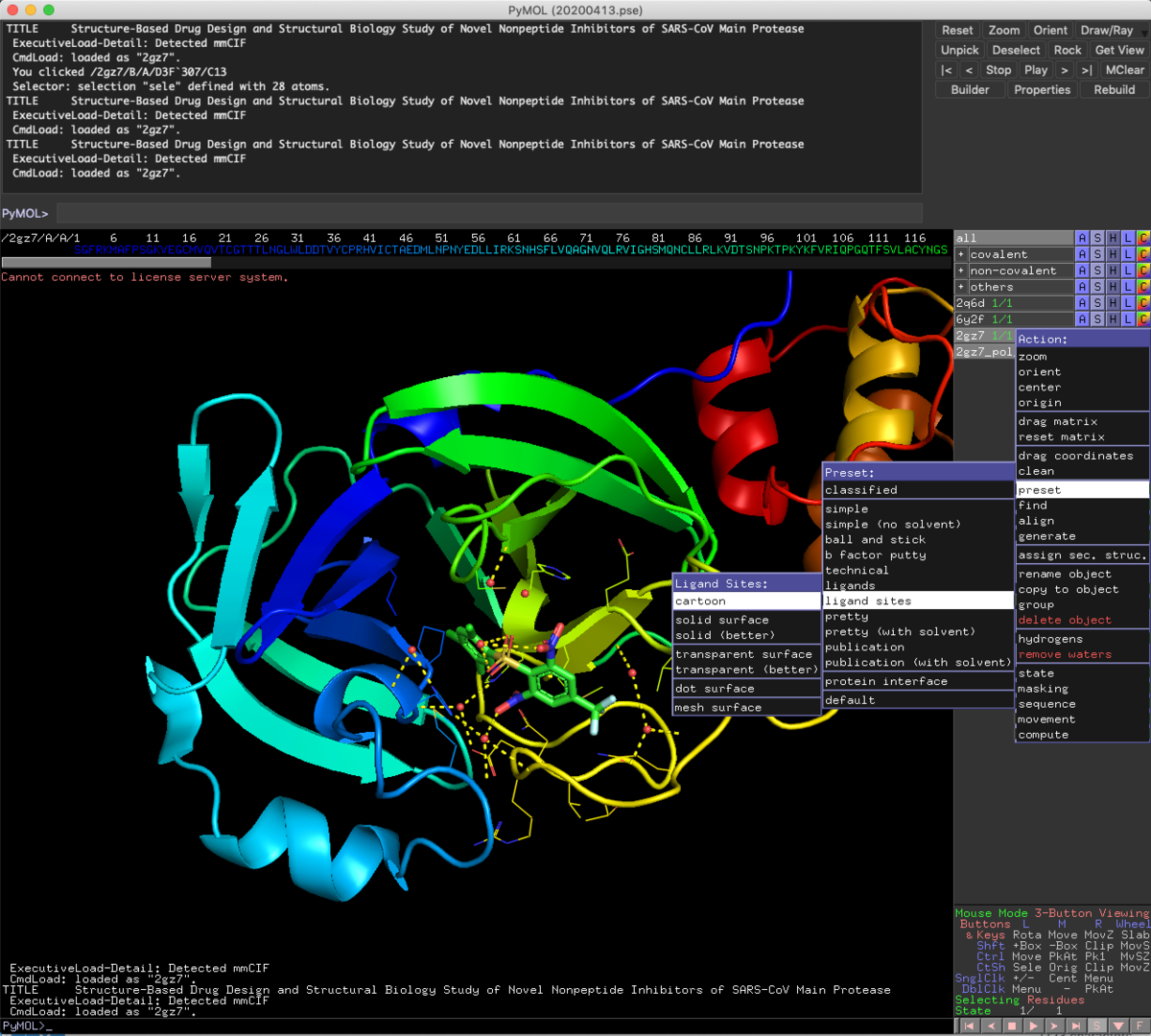Image resolution: width=1151 pixels, height=1036 pixels.
Task: Toggle visibility of 2gz7 object
Action: tap(984, 336)
